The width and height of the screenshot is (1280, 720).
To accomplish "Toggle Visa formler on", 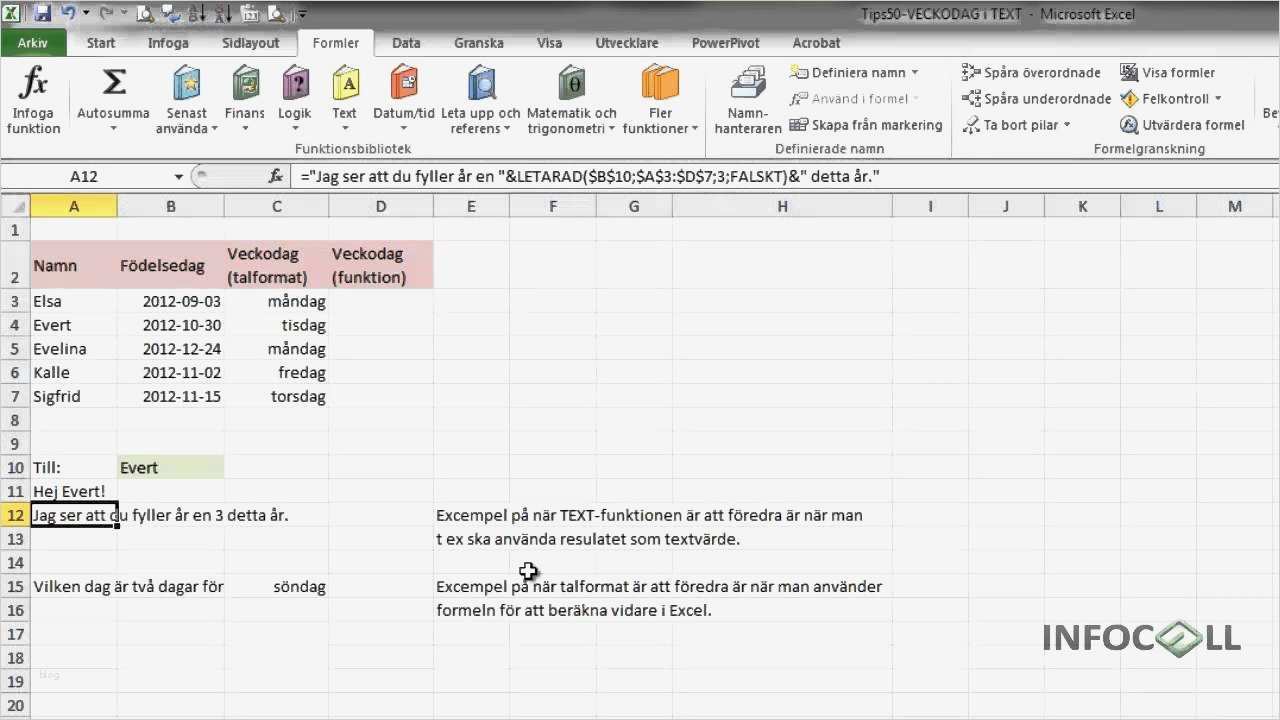I will tap(1171, 72).
